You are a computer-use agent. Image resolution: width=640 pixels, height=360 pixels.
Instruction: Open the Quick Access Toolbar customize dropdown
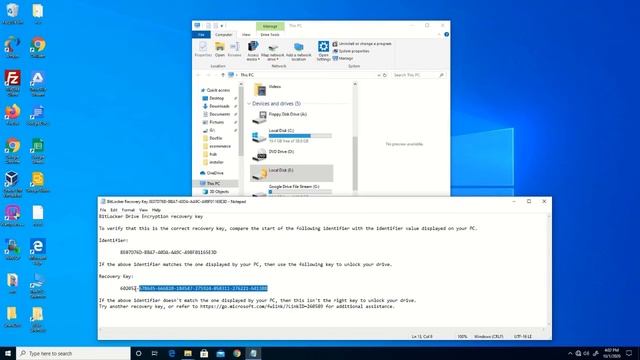pyautogui.click(x=222, y=26)
